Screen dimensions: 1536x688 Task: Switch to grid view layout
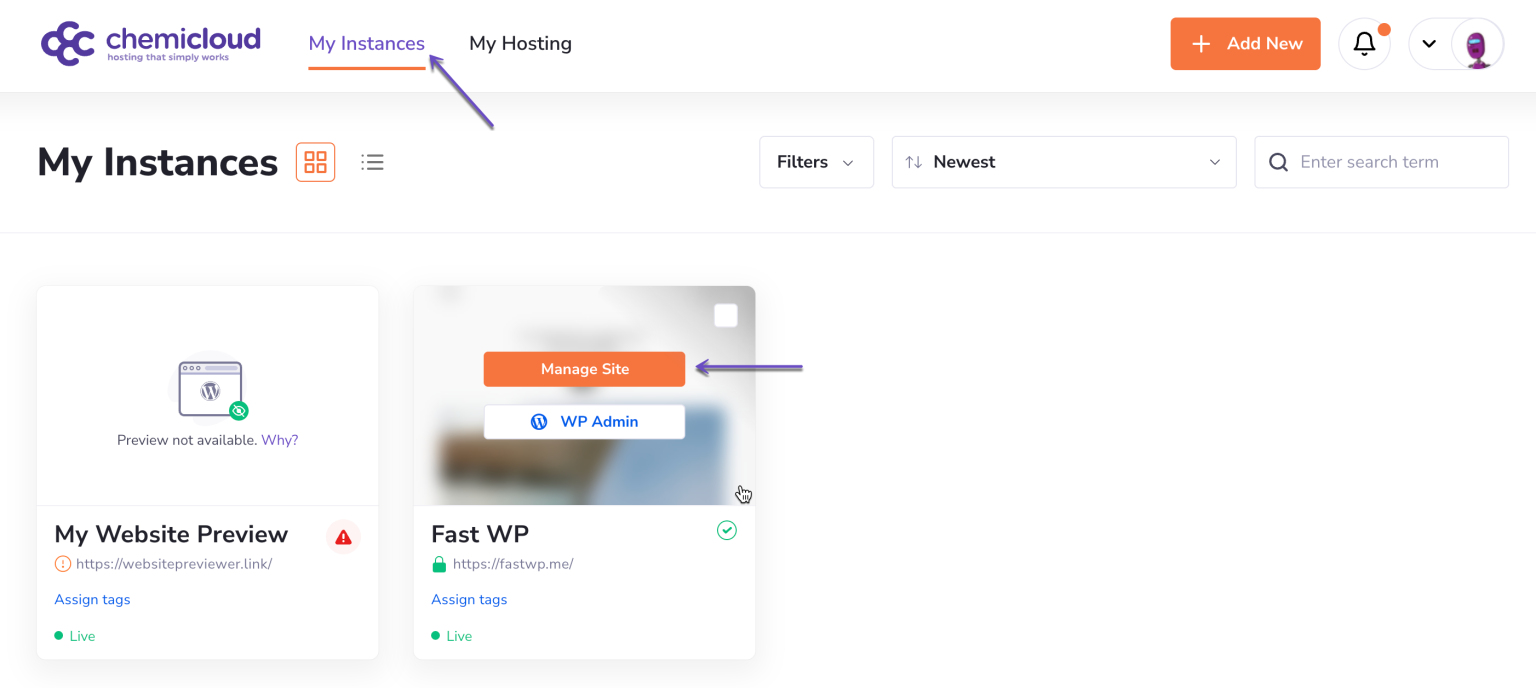tap(315, 161)
